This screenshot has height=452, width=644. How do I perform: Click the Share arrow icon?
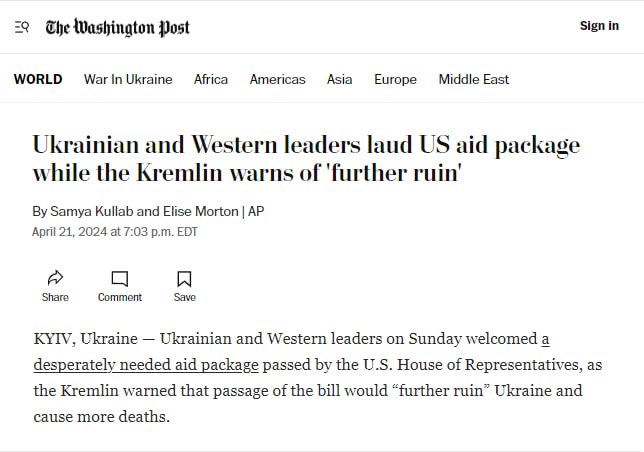click(55, 278)
